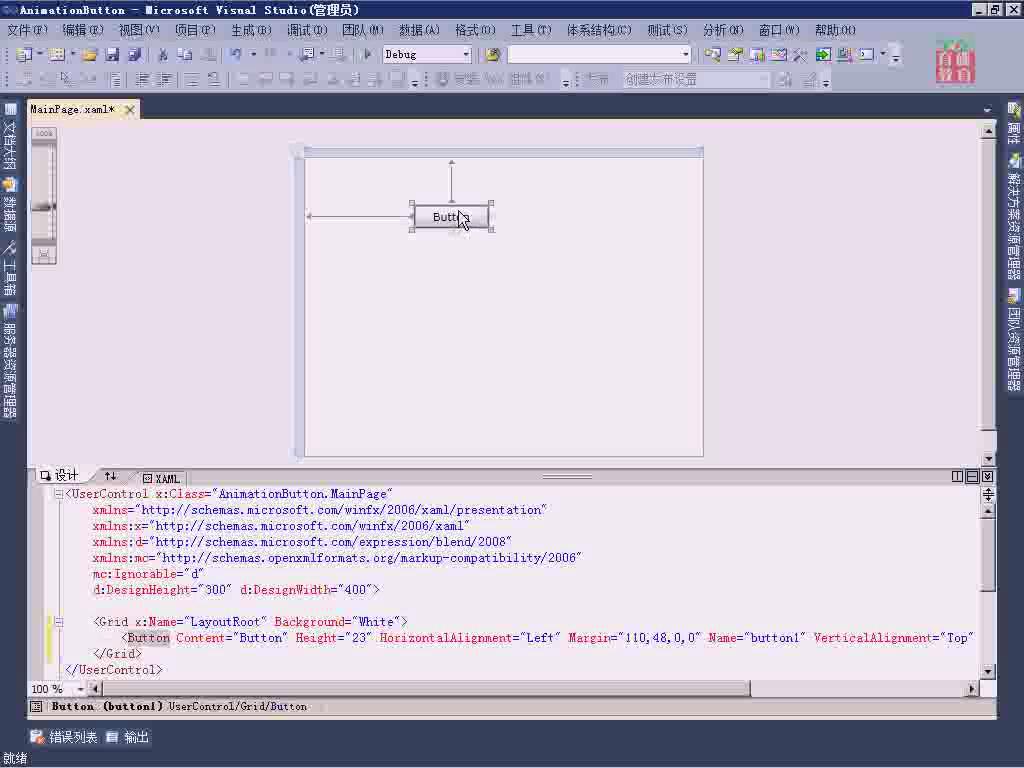Open the 编辑(E) menu
Screen dimensions: 1024x768
[83, 31]
